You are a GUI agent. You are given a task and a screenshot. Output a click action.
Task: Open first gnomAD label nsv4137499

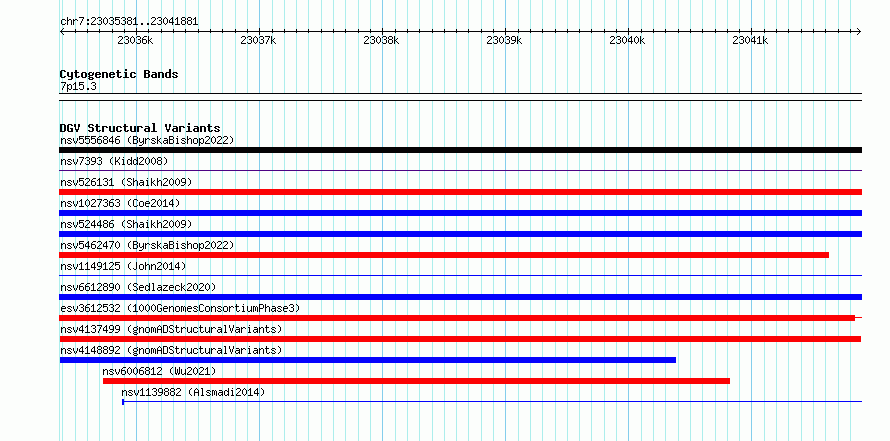[171, 329]
